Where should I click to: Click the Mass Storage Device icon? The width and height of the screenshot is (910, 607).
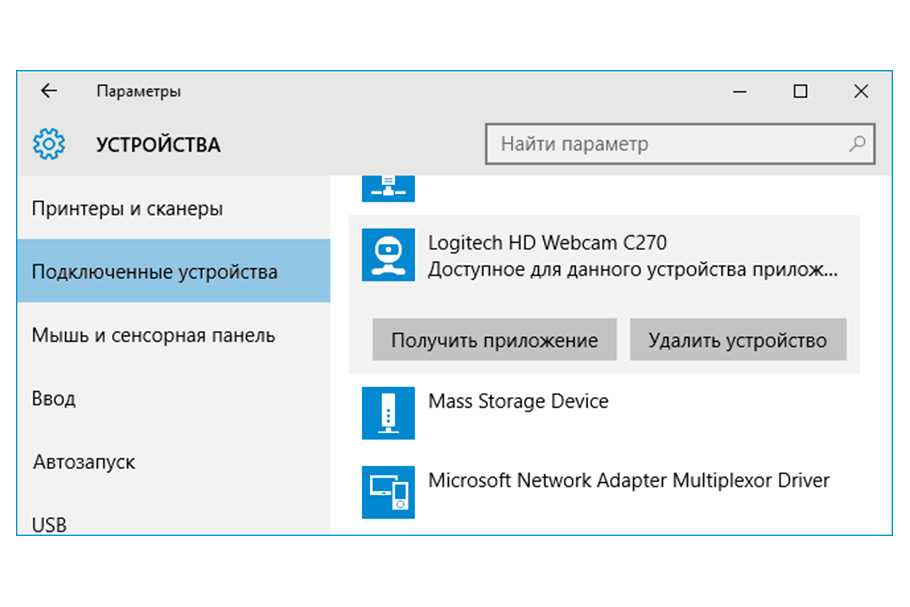pos(387,413)
